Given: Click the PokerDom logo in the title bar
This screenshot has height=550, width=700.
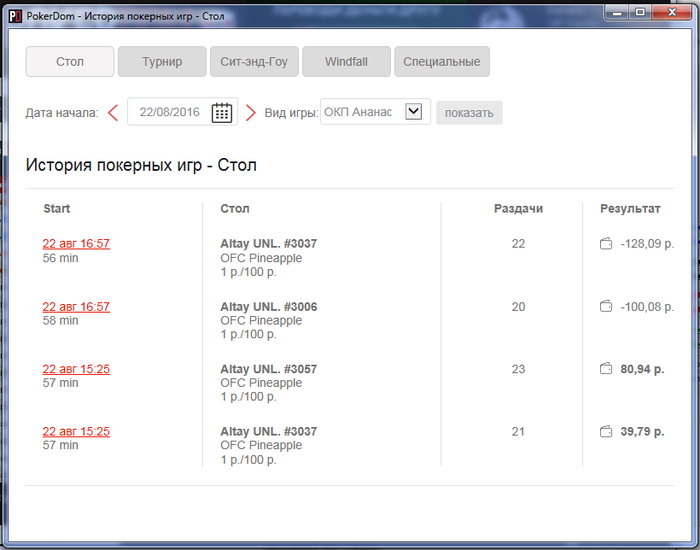Looking at the screenshot, I should (x=15, y=17).
